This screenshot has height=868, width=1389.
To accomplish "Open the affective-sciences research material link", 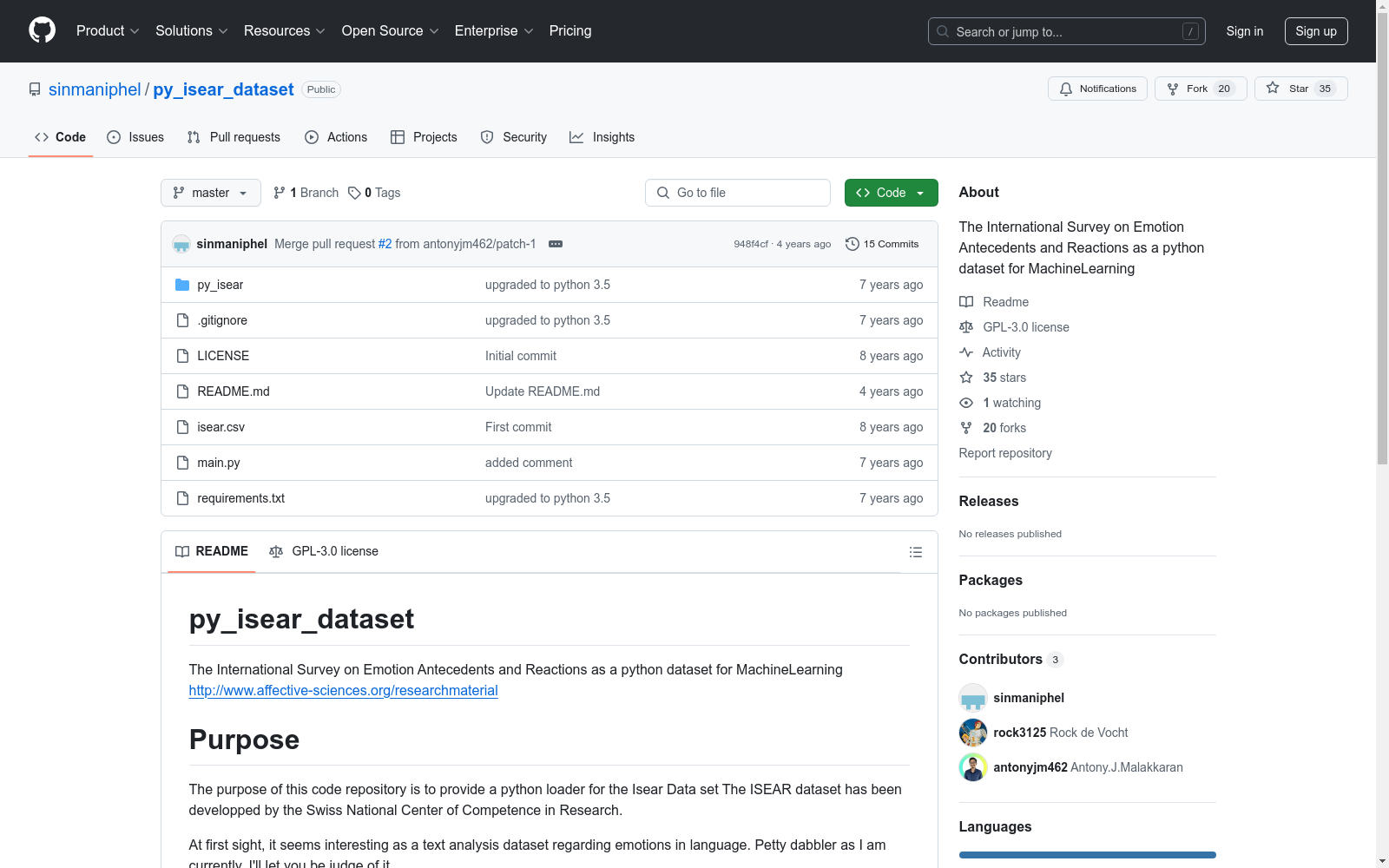I will tap(344, 691).
